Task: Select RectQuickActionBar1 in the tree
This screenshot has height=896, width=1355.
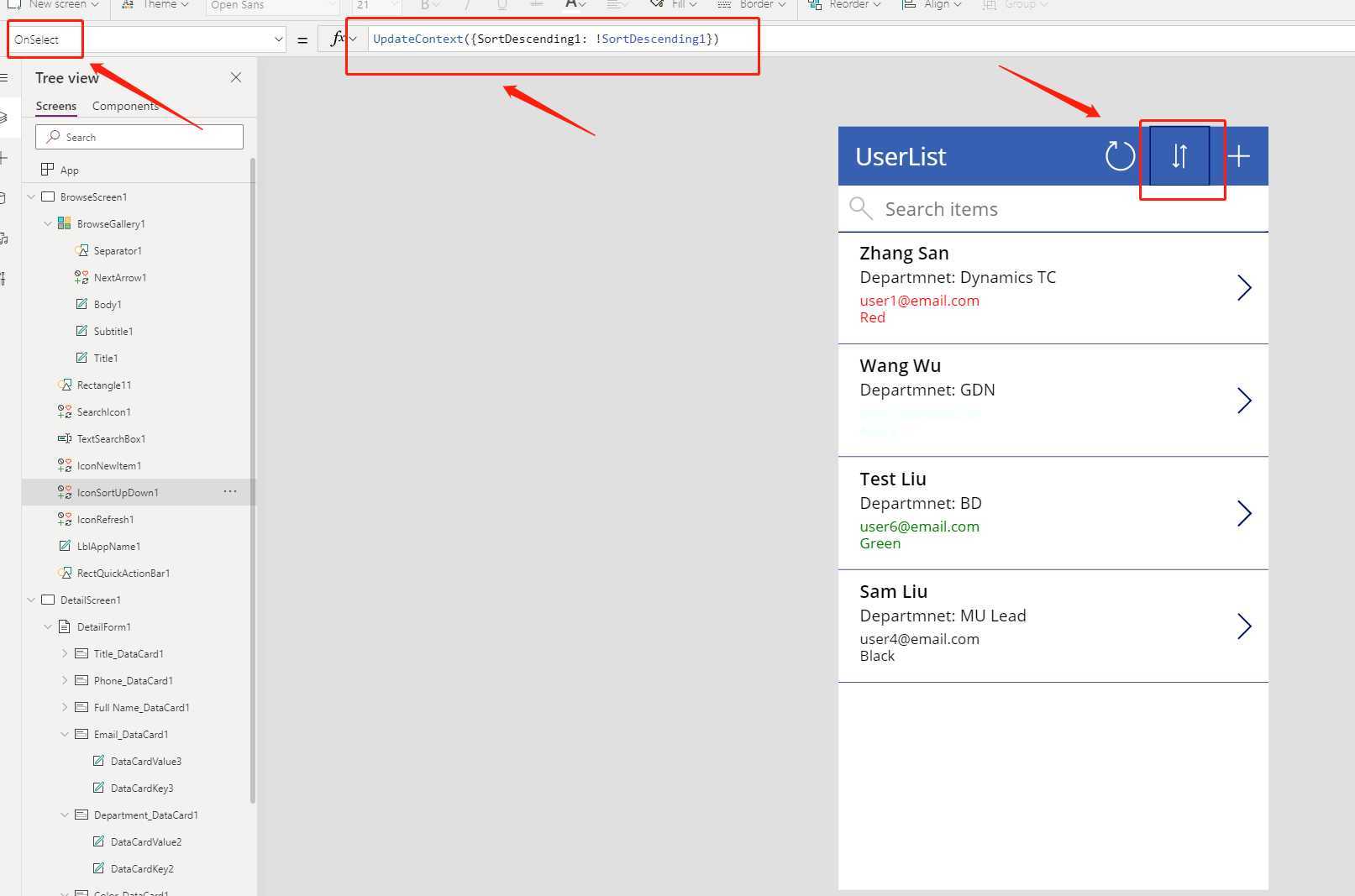Action: click(123, 573)
